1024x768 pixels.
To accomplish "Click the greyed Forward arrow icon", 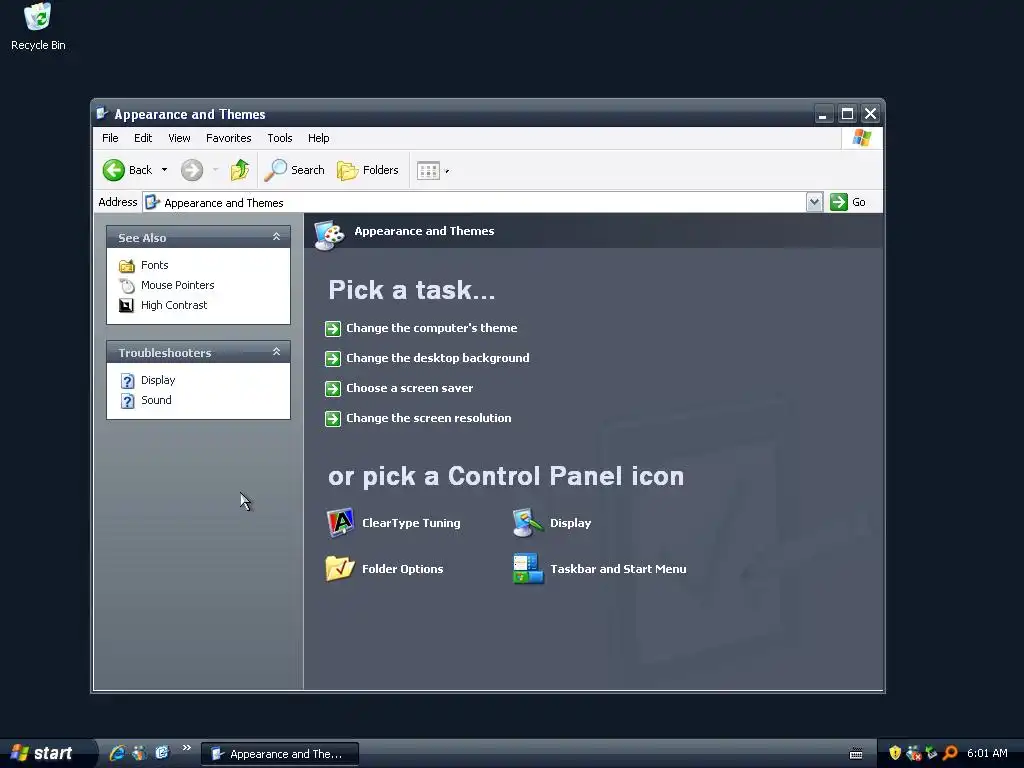I will pyautogui.click(x=191, y=170).
